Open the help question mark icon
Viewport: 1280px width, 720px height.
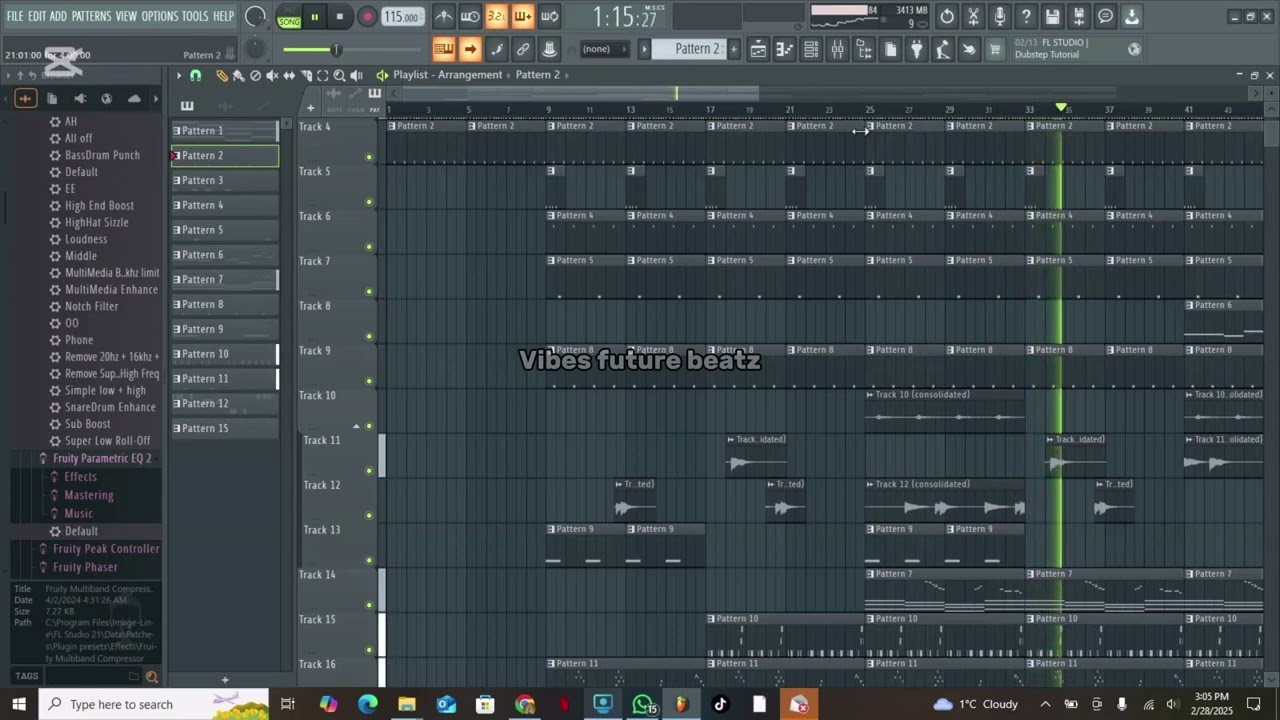coord(1025,16)
